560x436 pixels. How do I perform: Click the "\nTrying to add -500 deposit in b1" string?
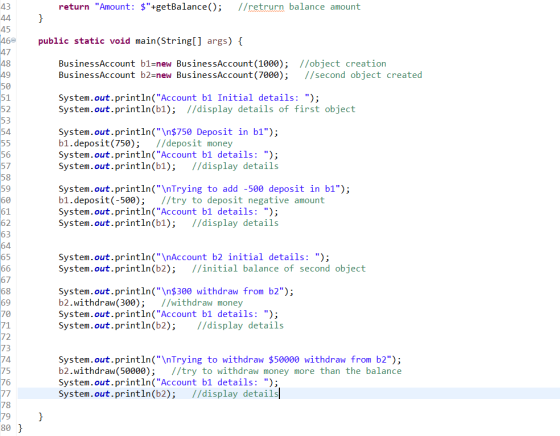pos(248,189)
